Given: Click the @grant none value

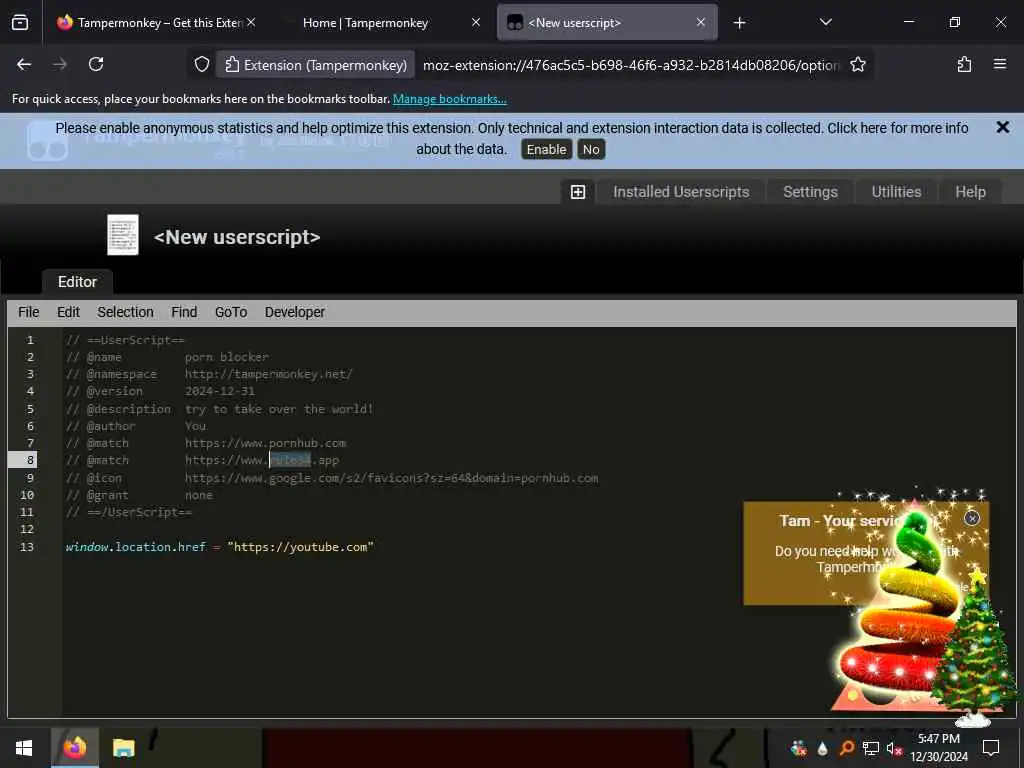Looking at the screenshot, I should (x=199, y=495).
